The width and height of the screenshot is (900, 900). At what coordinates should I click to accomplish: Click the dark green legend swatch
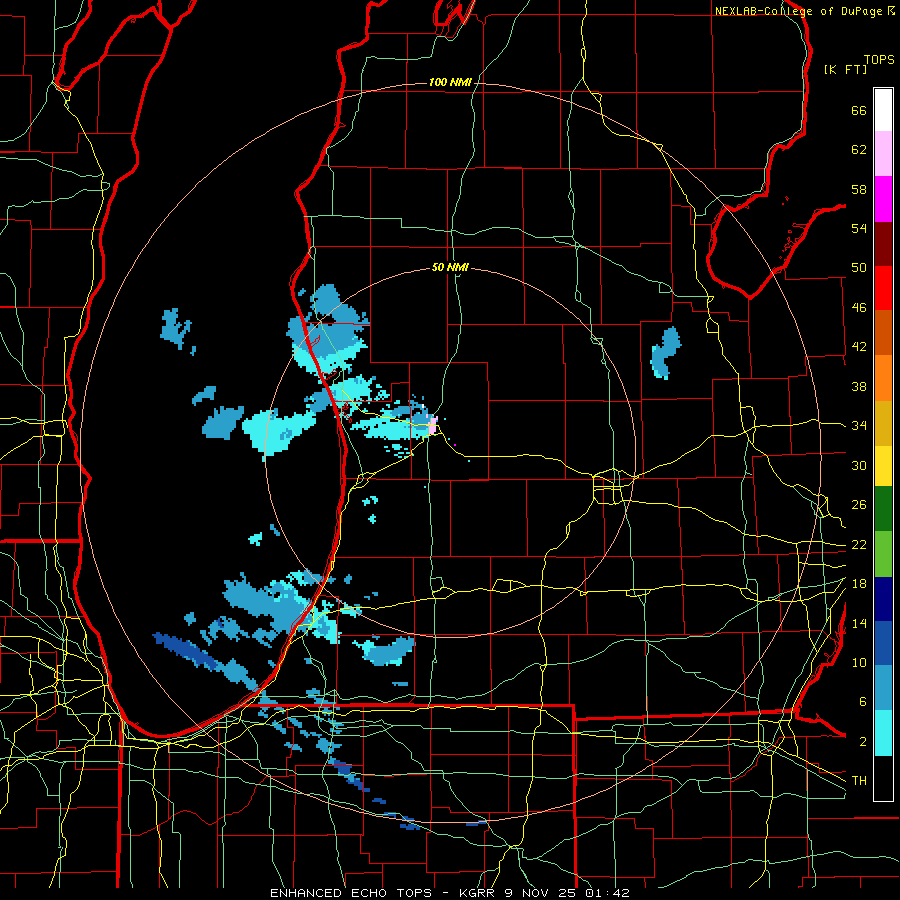pyautogui.click(x=883, y=509)
